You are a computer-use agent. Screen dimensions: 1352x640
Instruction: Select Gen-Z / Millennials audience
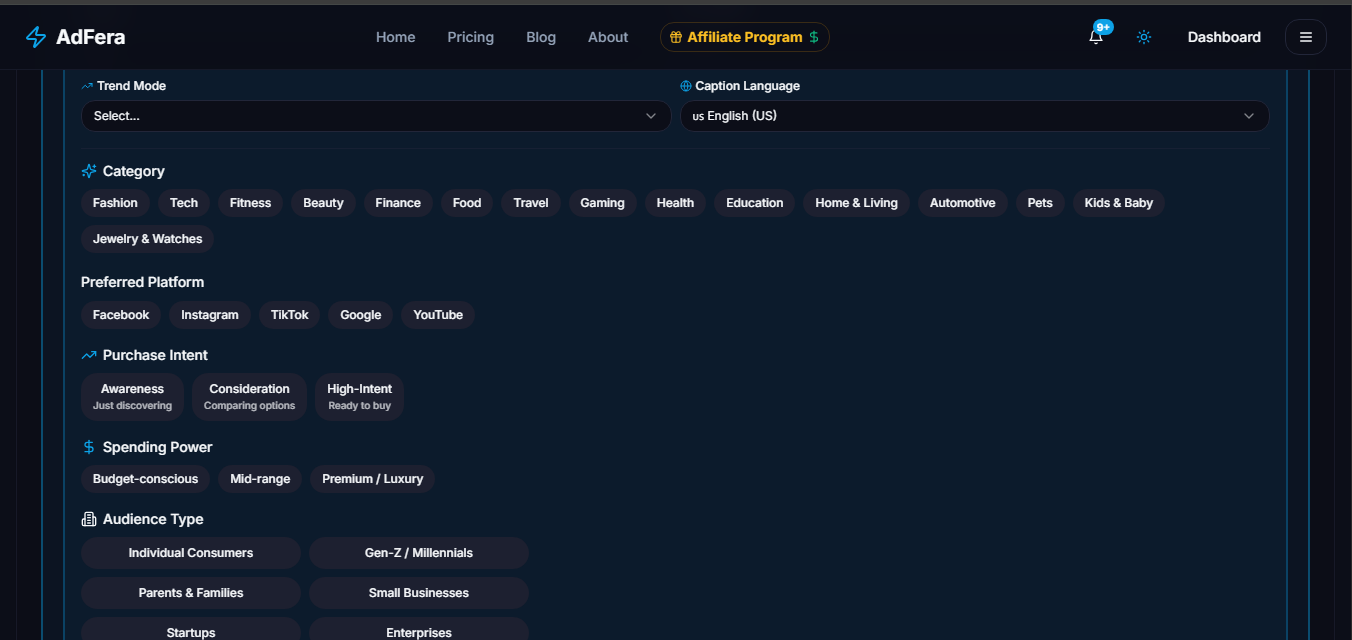(x=419, y=553)
